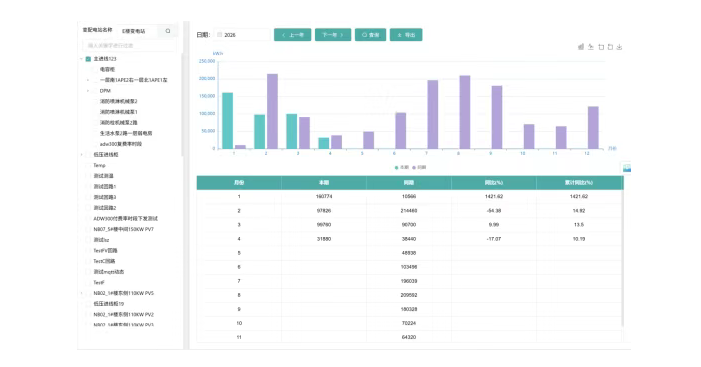Open the 2026 year date picker

click(243, 35)
